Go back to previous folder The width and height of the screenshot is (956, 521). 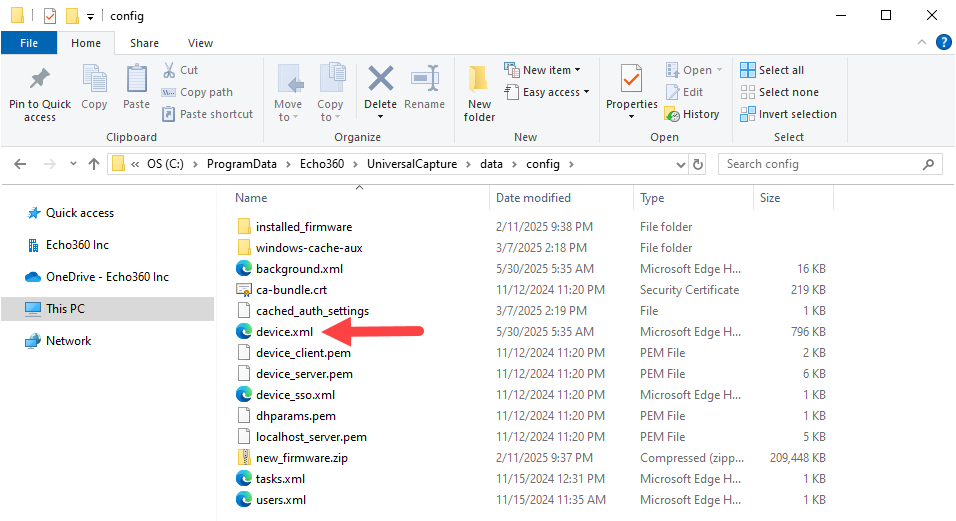[20, 164]
